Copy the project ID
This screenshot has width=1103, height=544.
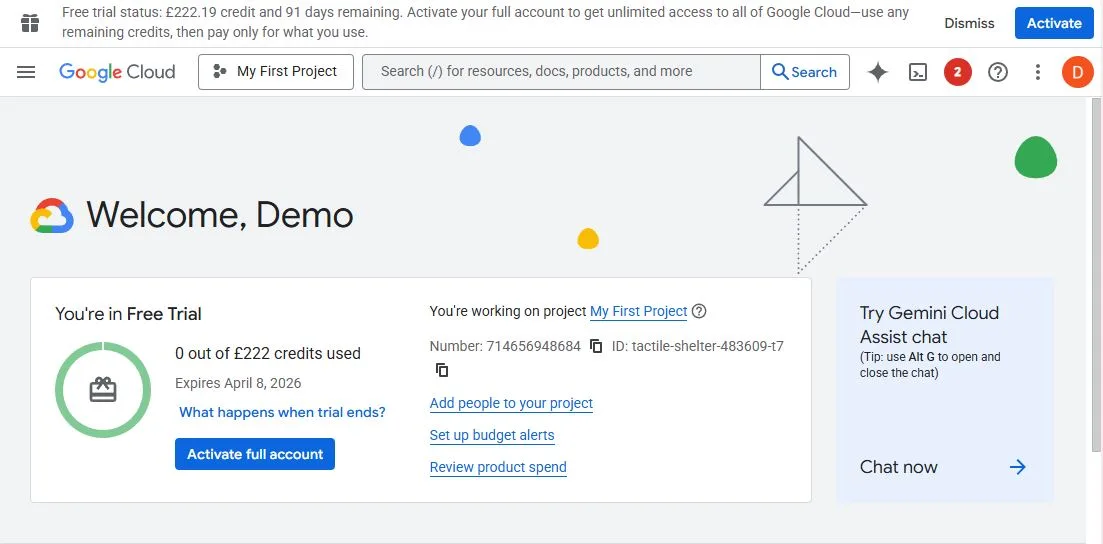[441, 370]
